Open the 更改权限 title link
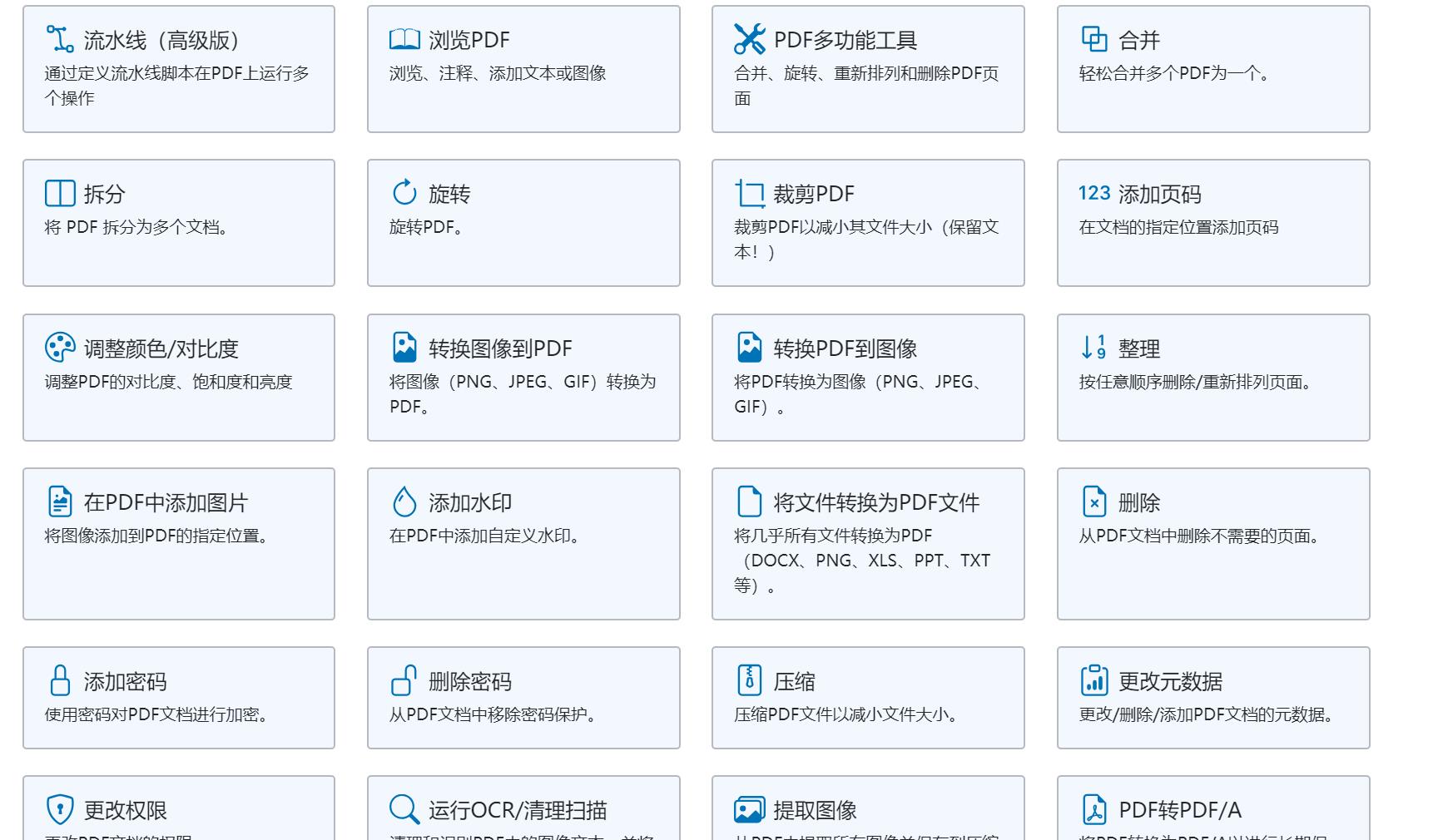 (125, 810)
